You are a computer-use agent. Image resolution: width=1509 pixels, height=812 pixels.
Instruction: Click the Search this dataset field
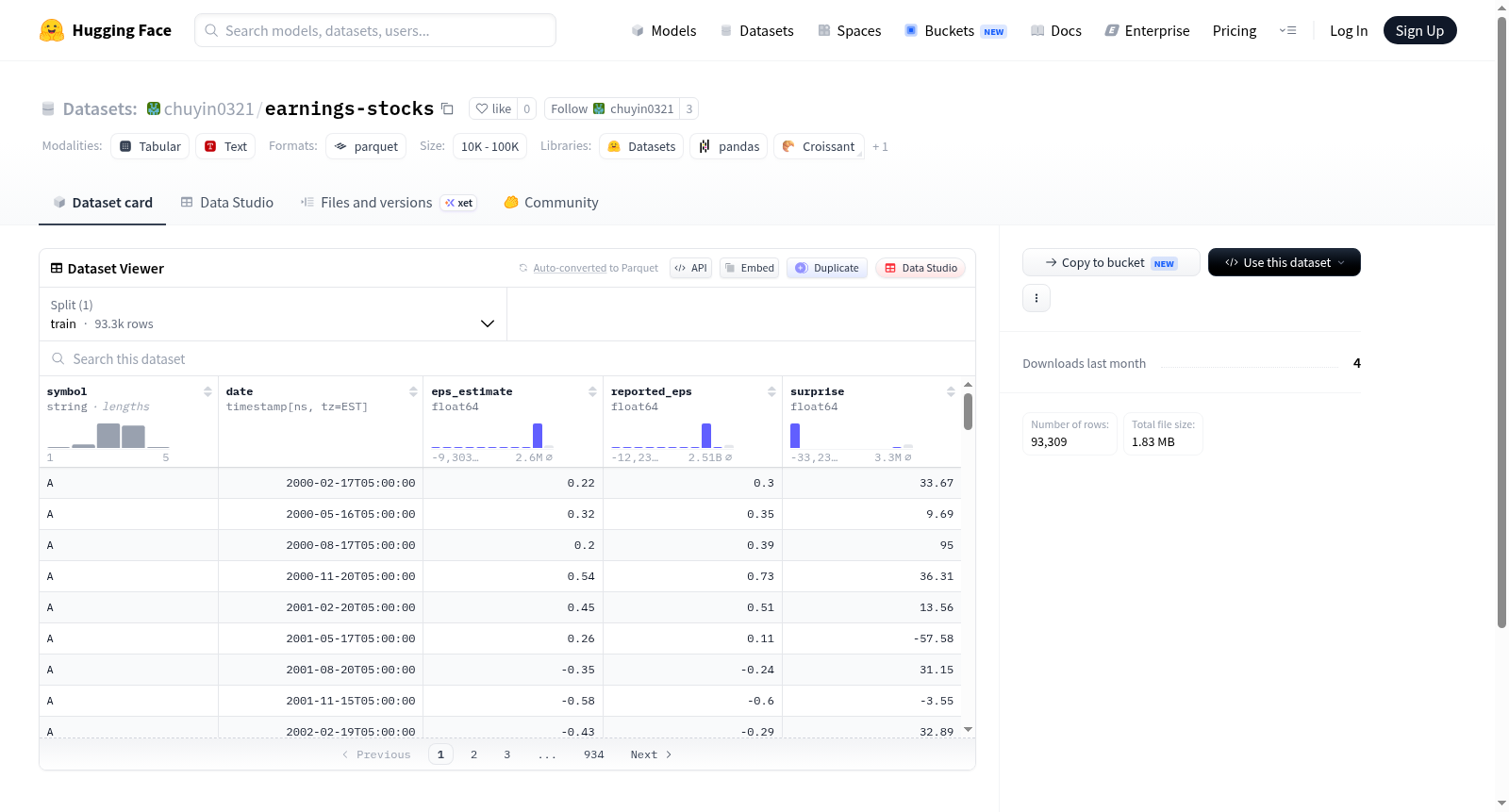[507, 359]
